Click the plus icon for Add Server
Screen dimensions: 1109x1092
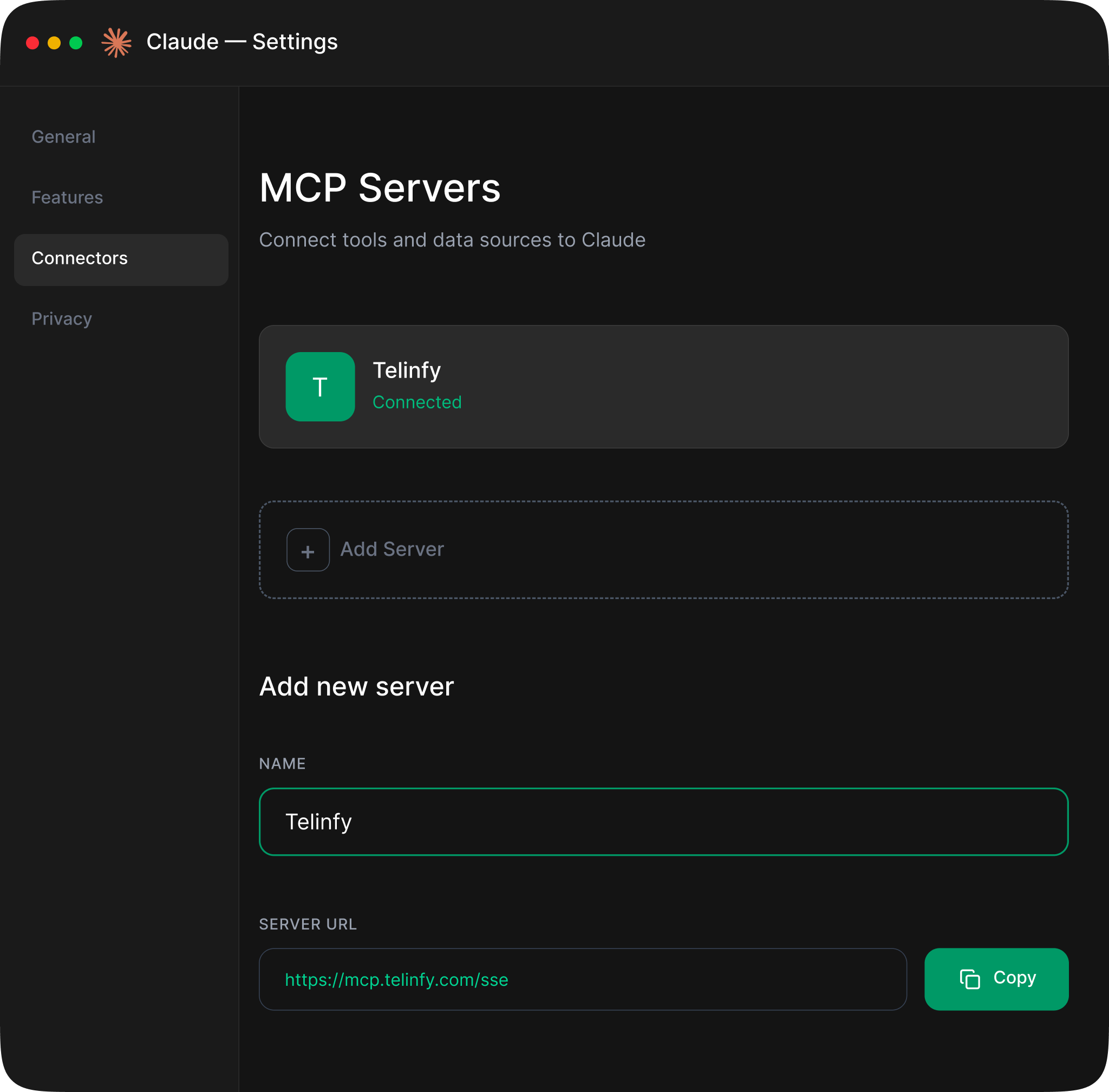coord(308,549)
